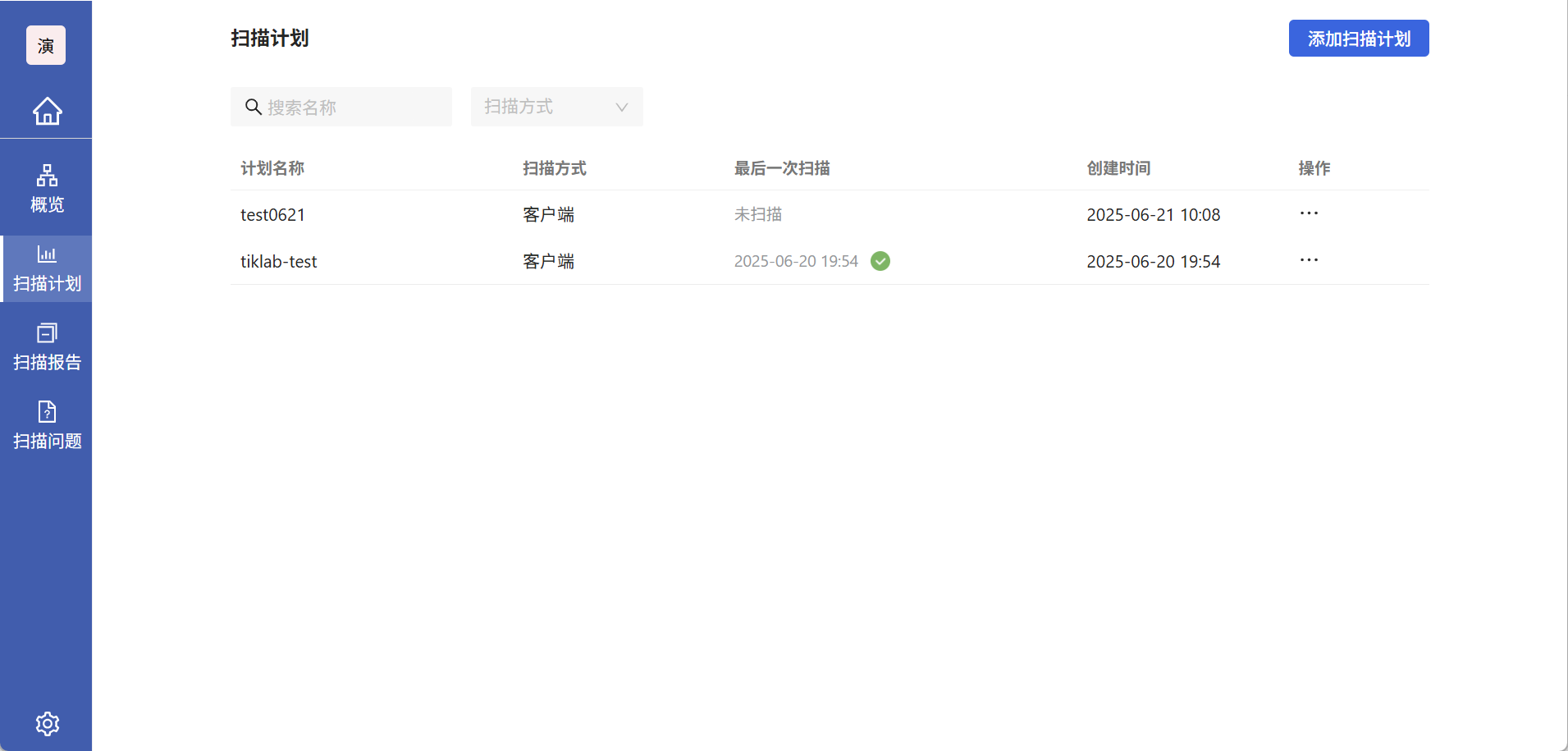The width and height of the screenshot is (1568, 751).
Task: Click last scan time 2025-06-20 19:54 with check
Action: click(796, 261)
